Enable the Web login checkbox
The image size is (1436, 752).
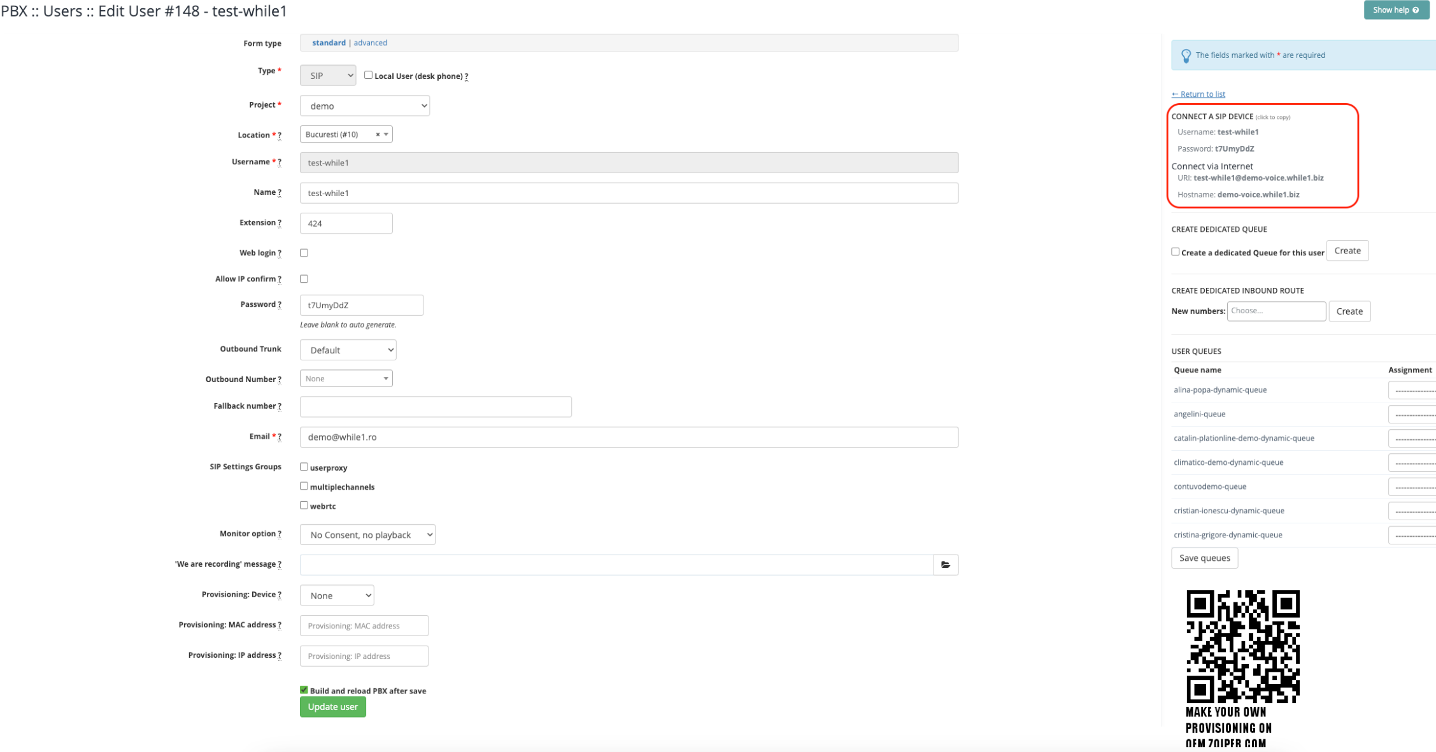304,253
